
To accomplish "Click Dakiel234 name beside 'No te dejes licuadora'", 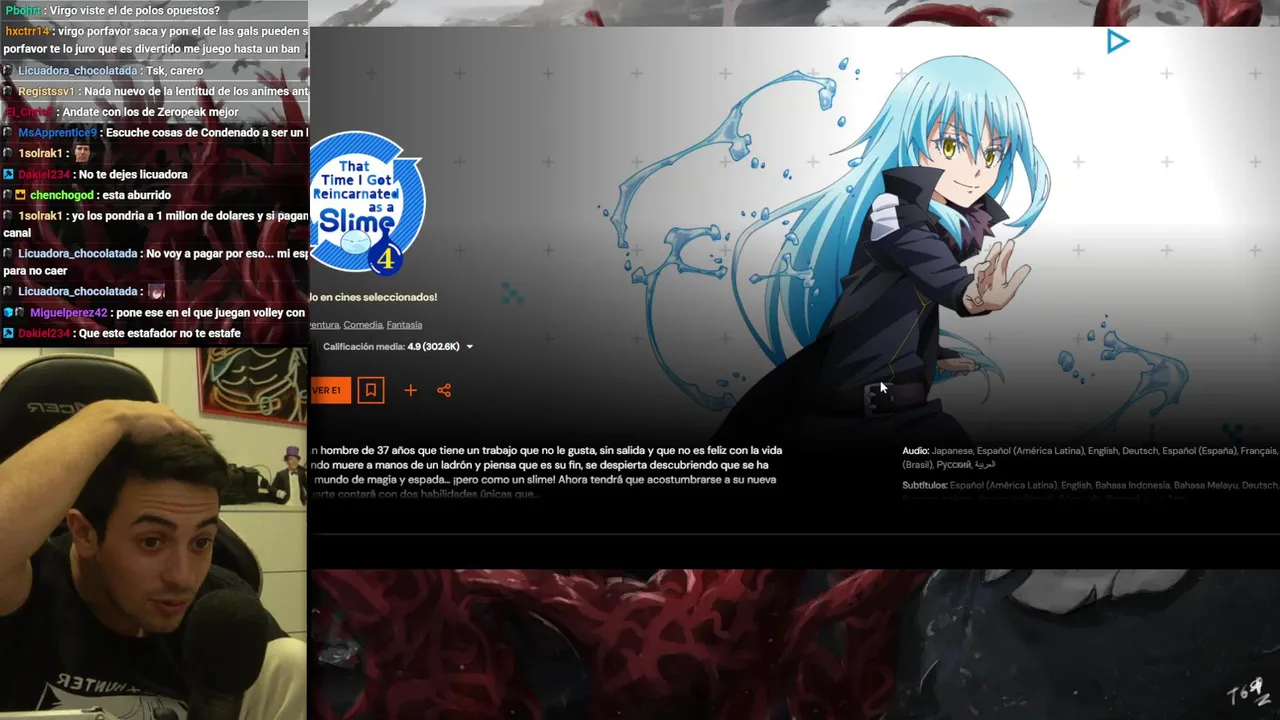I will point(45,174).
